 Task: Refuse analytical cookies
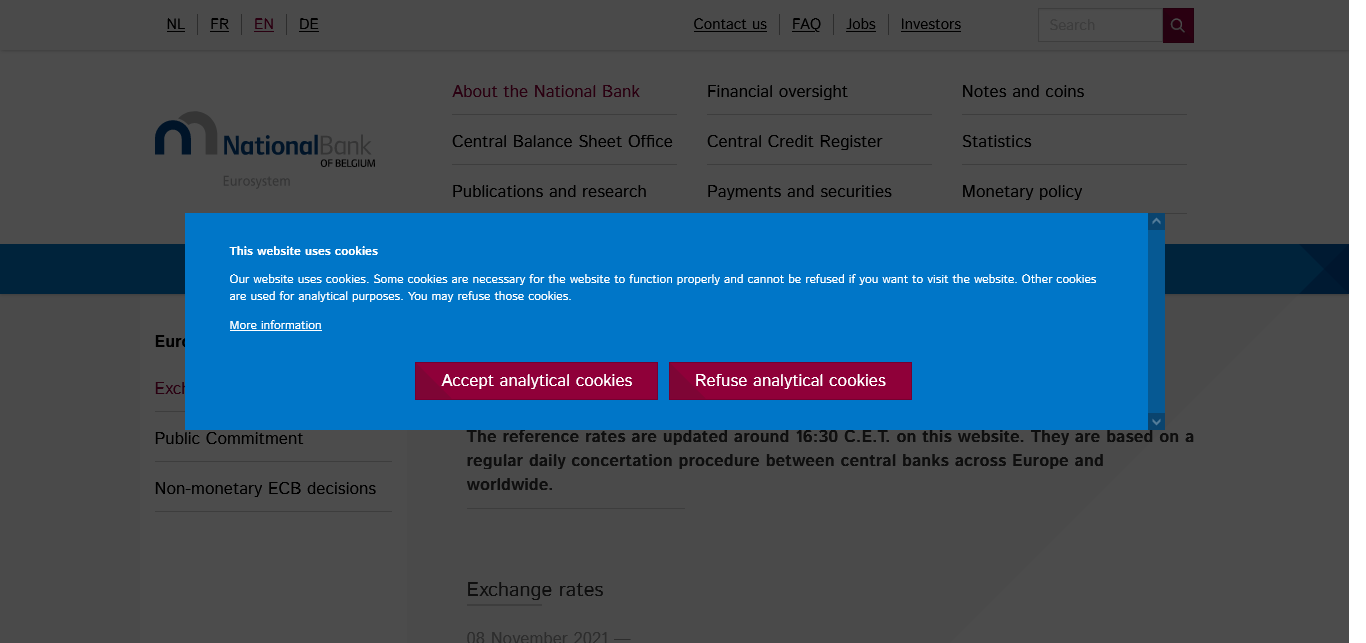point(790,381)
